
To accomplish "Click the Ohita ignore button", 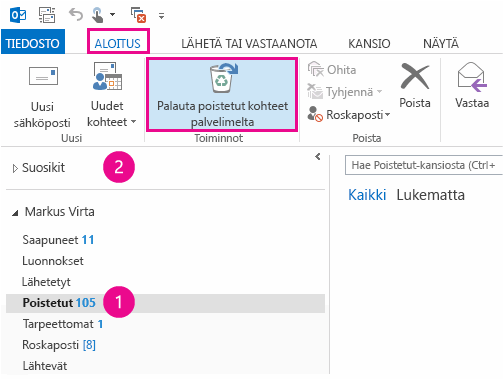I will tap(332, 70).
